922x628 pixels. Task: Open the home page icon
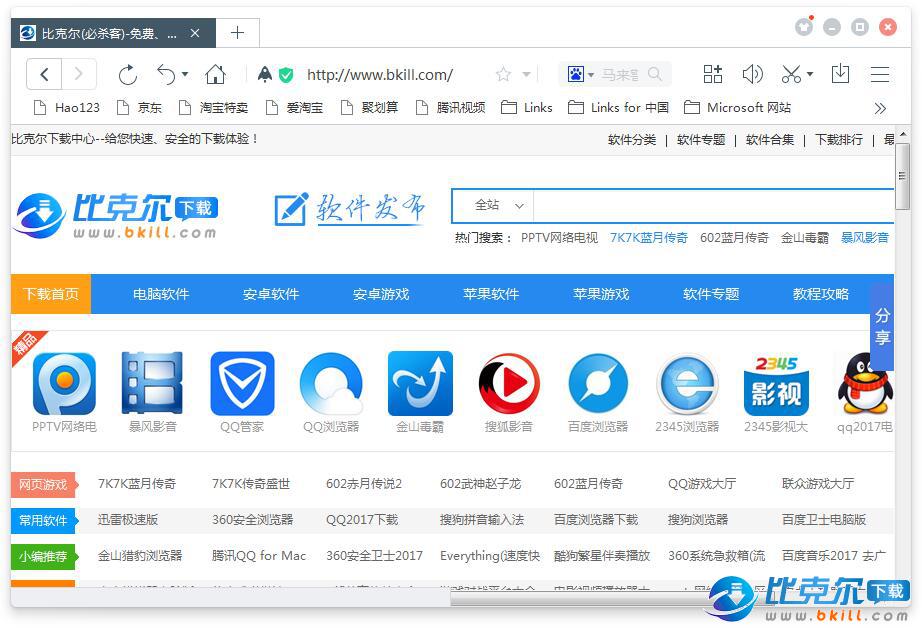pyautogui.click(x=215, y=75)
